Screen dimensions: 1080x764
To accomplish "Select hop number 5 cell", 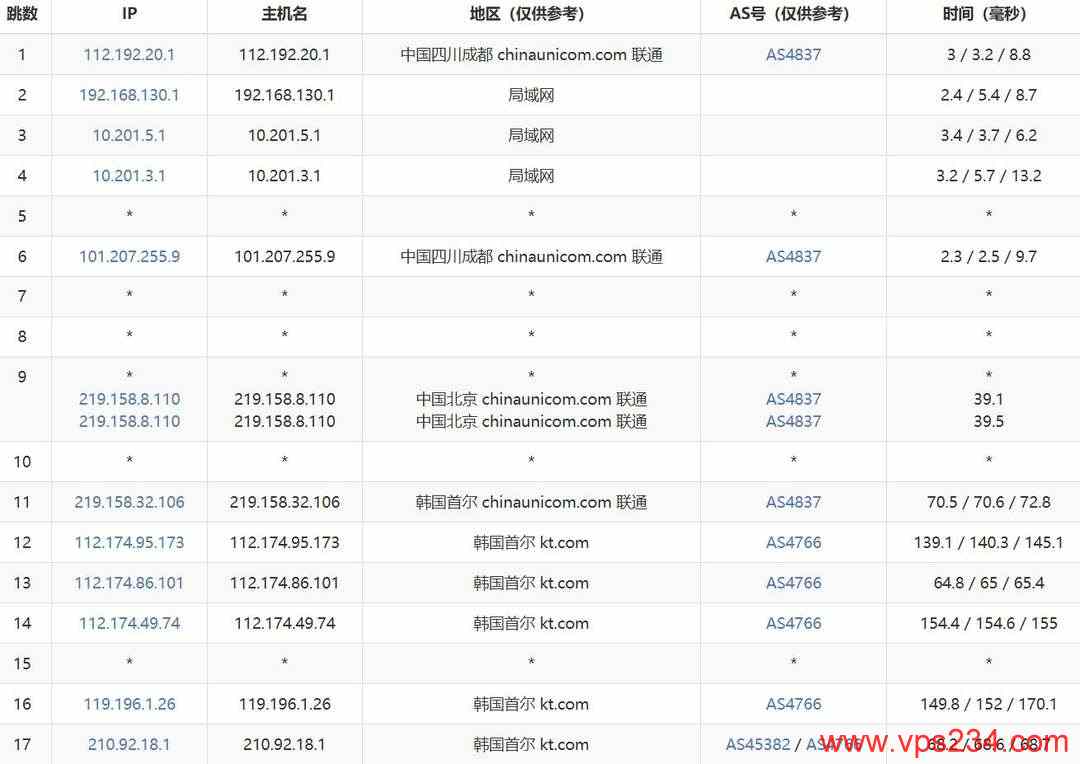I will point(22,216).
